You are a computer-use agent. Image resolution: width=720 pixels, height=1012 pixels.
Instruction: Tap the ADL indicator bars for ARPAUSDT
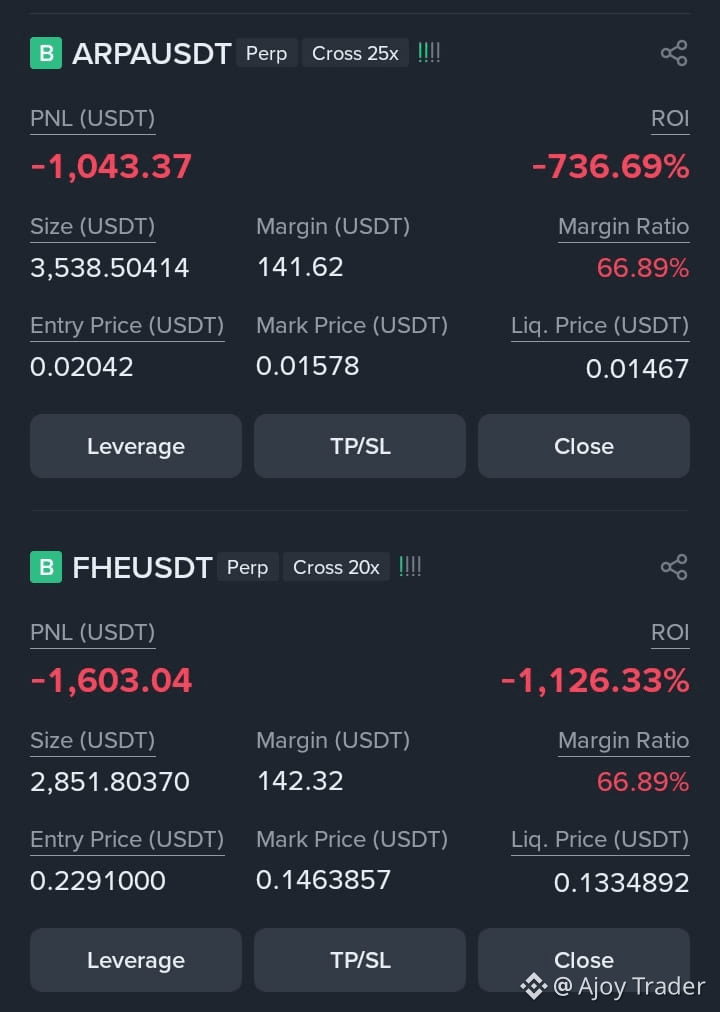click(x=429, y=52)
